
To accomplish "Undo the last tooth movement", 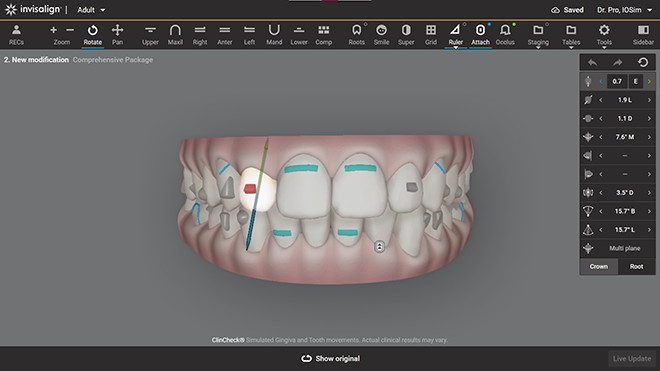I will pos(593,63).
